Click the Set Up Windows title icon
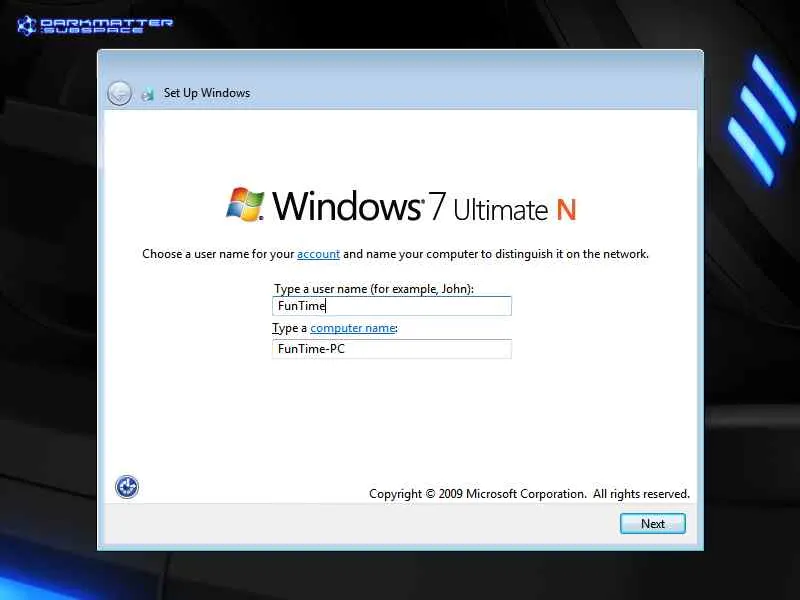 147,94
